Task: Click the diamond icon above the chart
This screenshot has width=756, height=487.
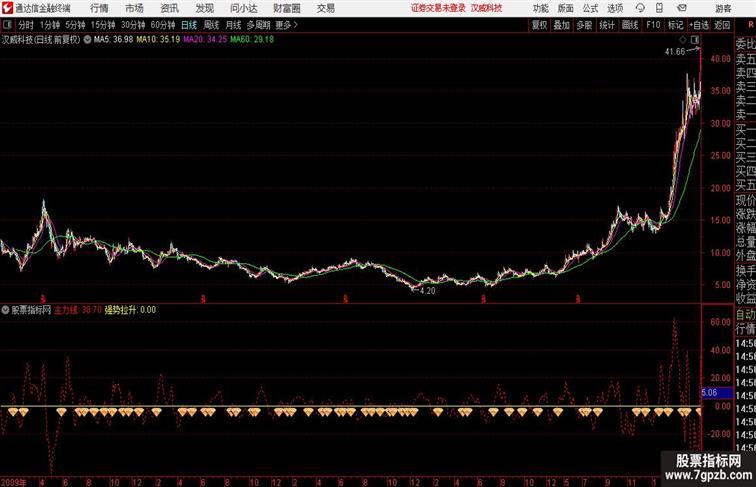Action: tap(683, 40)
